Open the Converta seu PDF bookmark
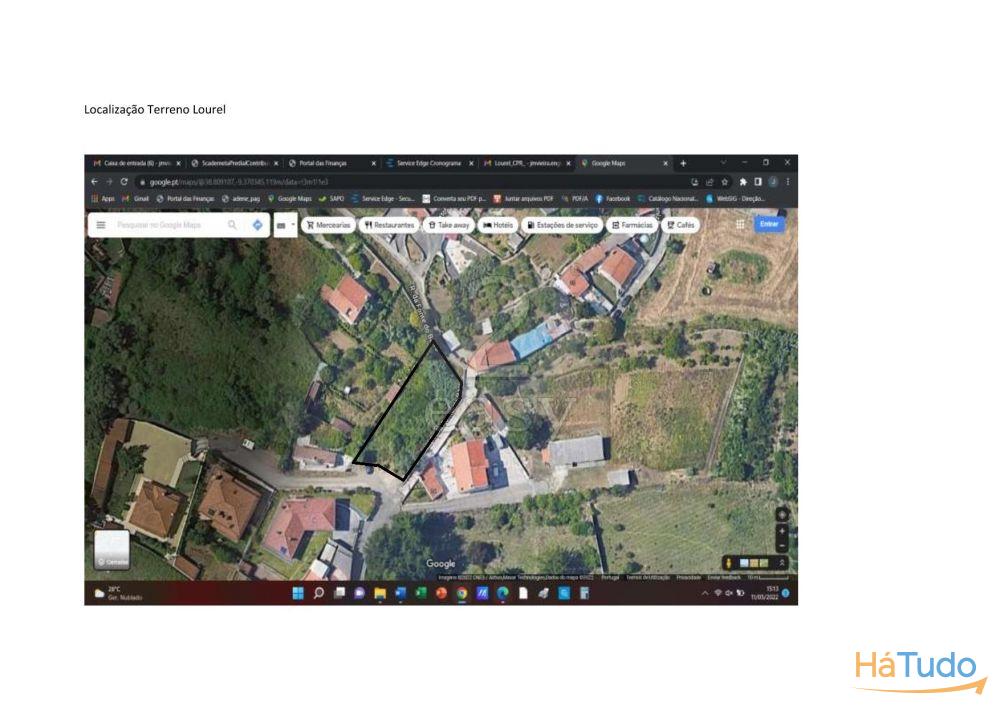The image size is (1000, 707). (x=454, y=199)
